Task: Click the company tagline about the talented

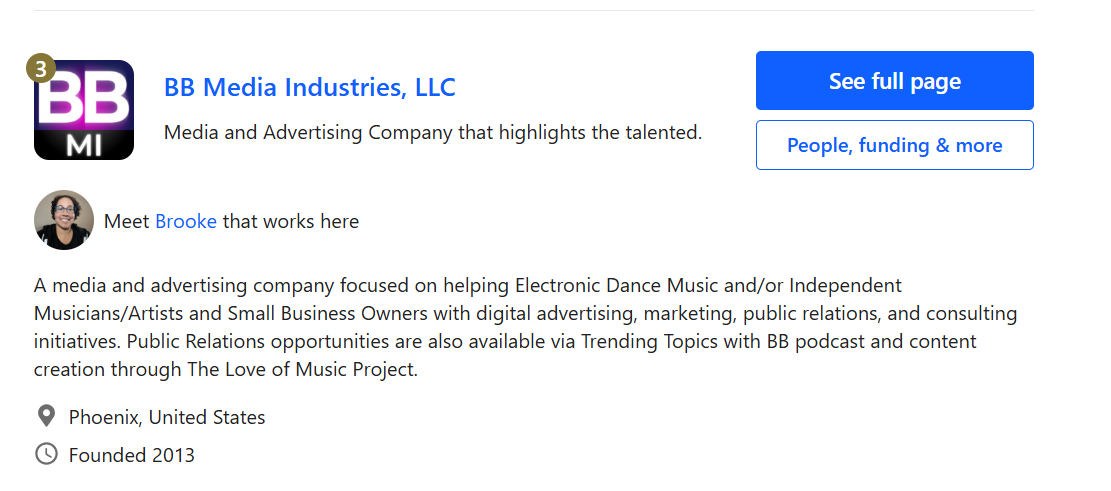Action: coord(432,132)
